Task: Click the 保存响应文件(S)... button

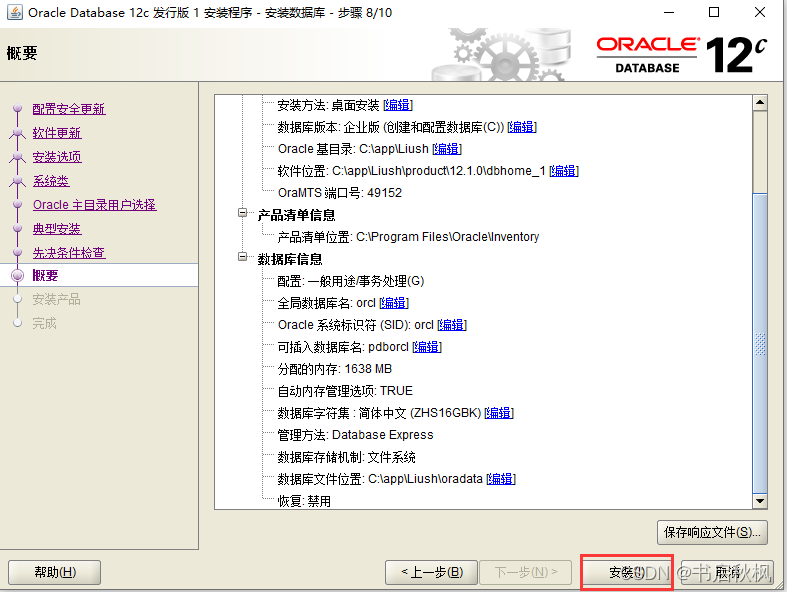Action: pos(712,532)
